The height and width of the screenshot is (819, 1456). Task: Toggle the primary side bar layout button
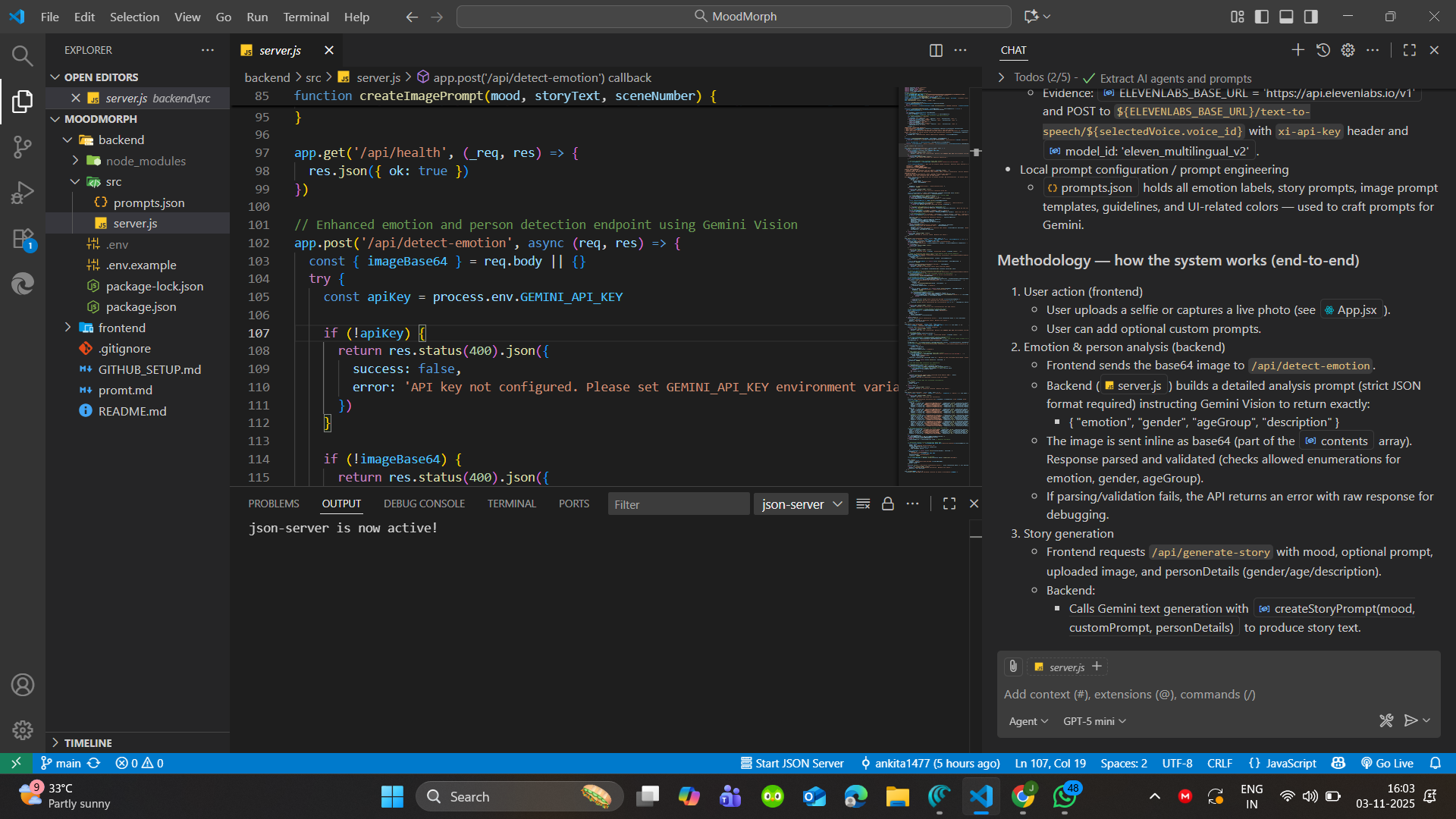tap(1262, 17)
